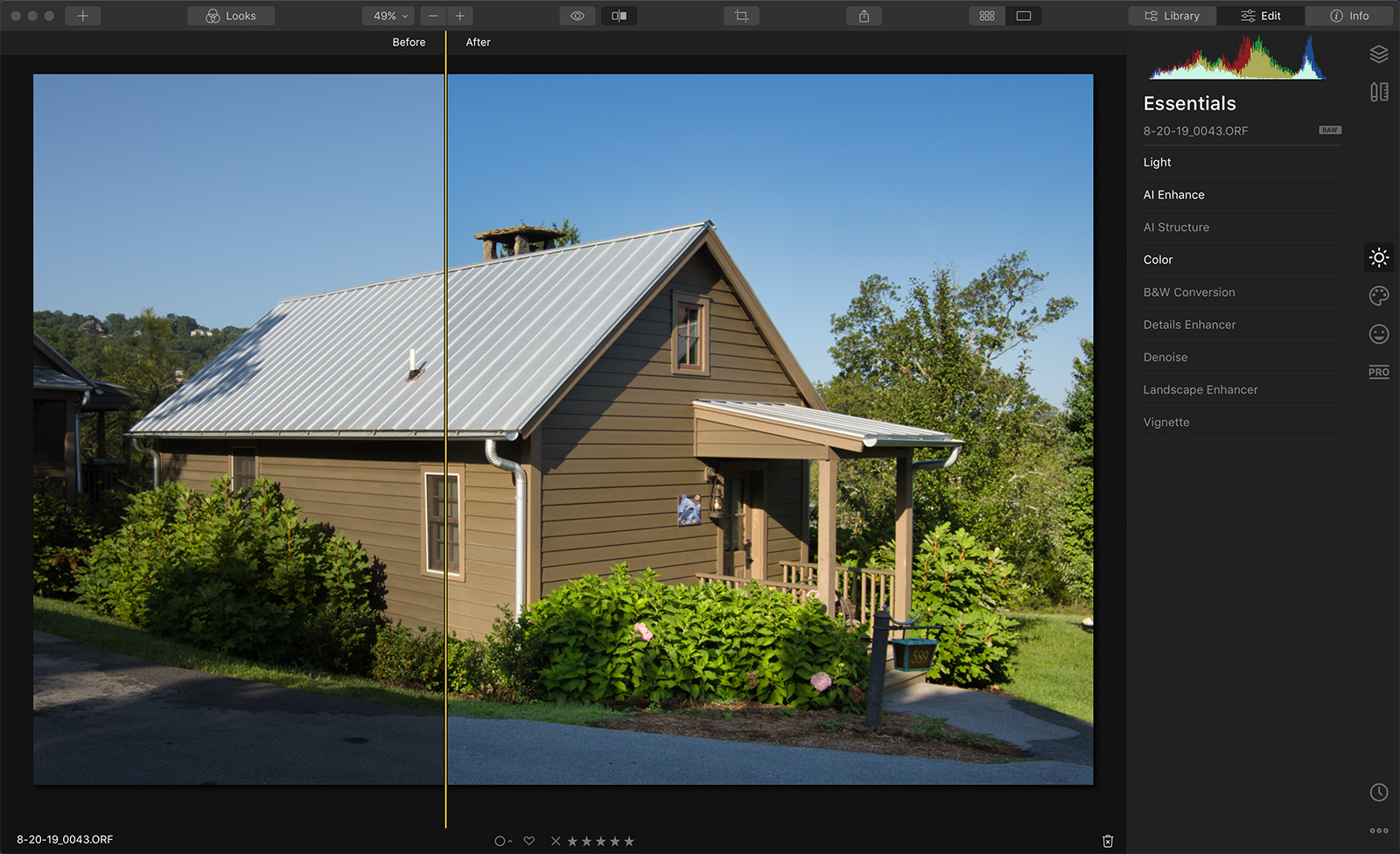Toggle favorite heart on the photo
Image resolution: width=1400 pixels, height=854 pixels.
point(529,841)
